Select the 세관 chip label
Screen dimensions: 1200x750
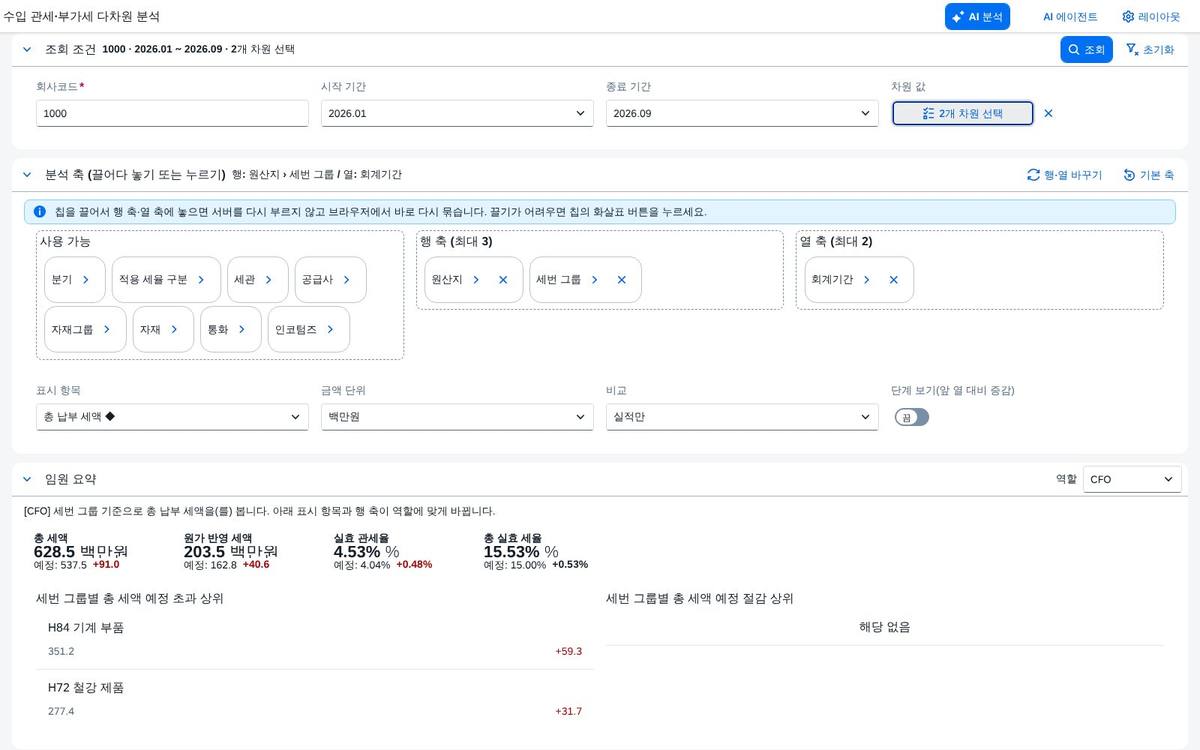pos(244,280)
